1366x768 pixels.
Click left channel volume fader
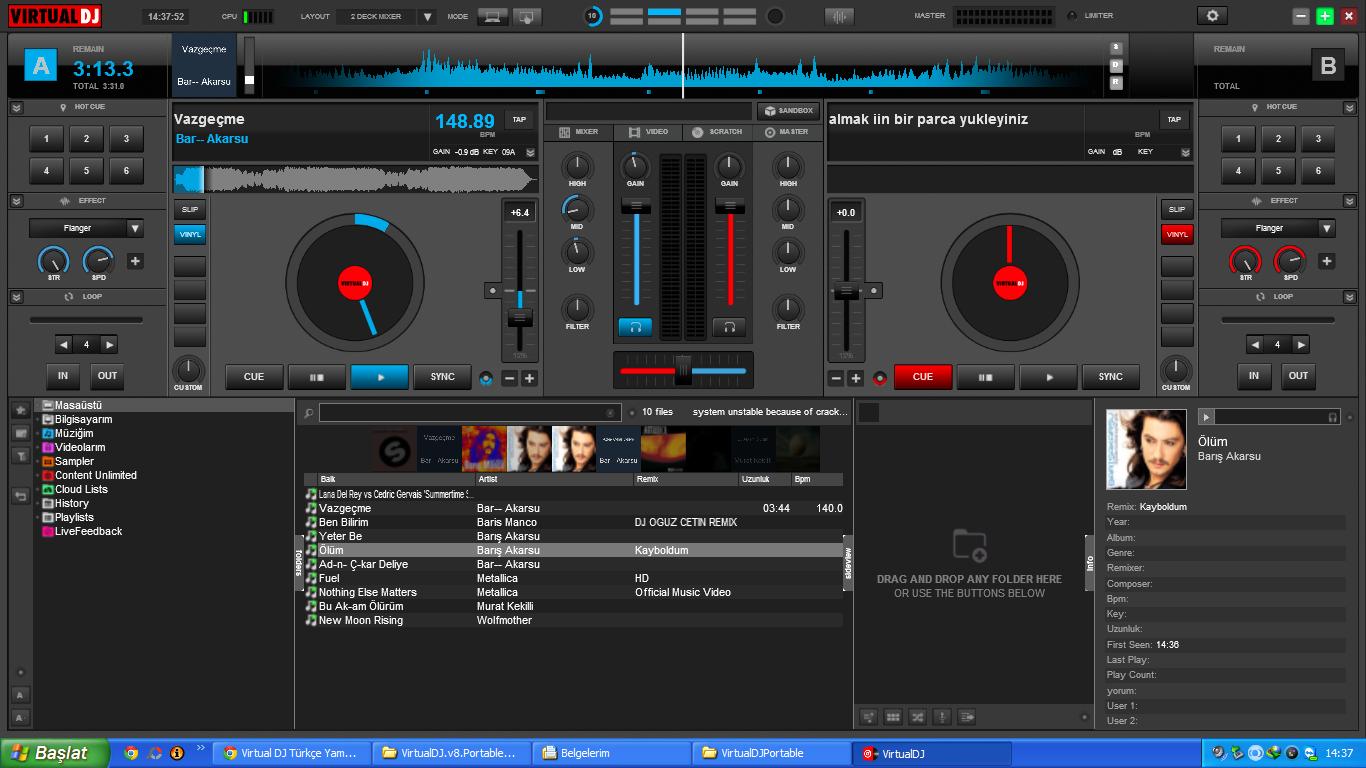pos(635,206)
